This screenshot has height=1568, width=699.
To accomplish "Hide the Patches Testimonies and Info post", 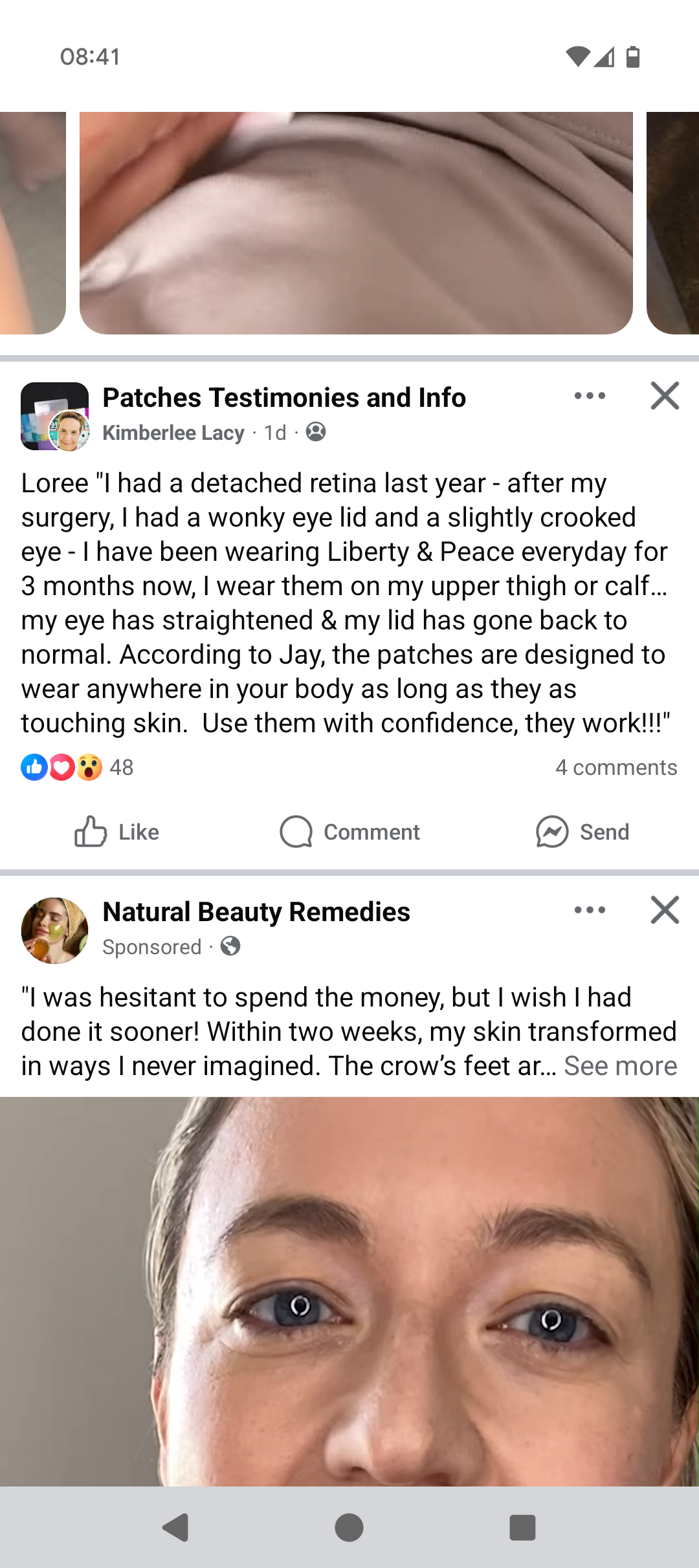I will point(665,396).
